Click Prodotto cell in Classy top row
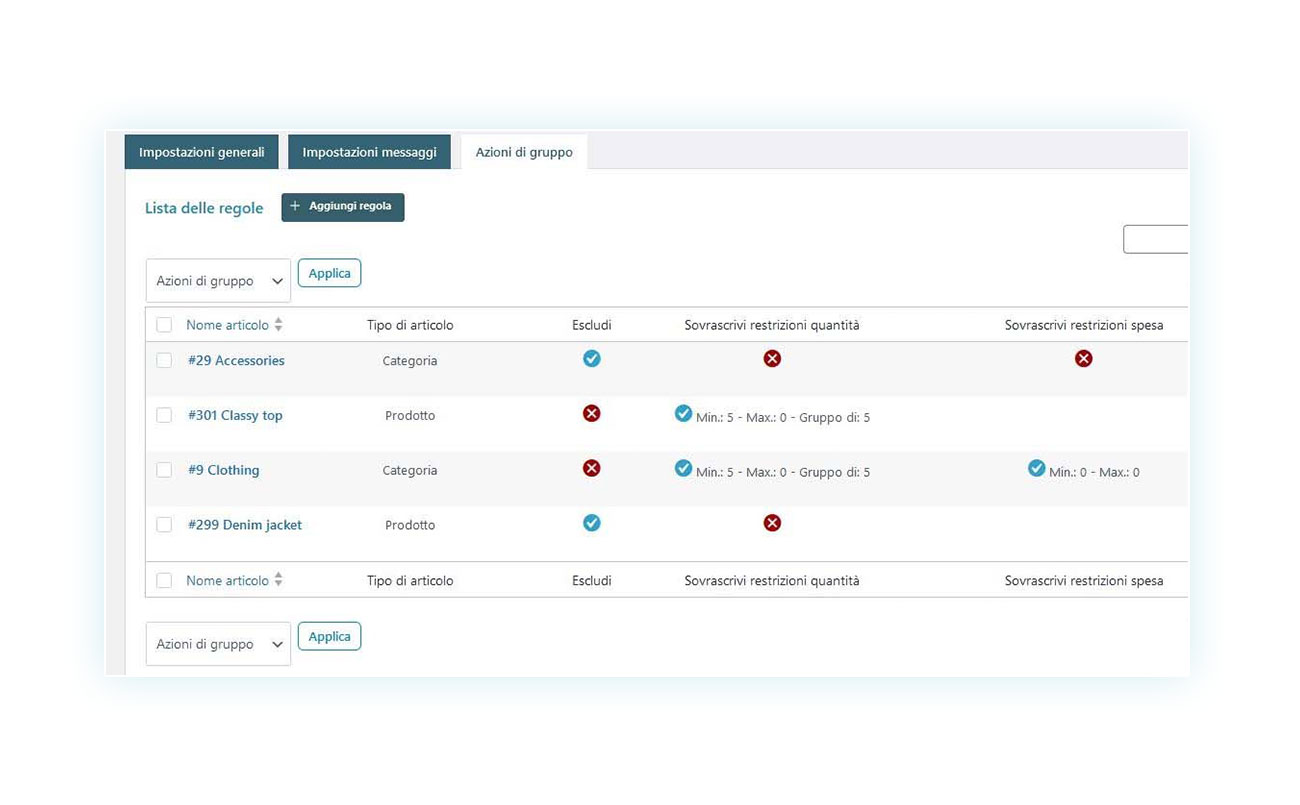This screenshot has width=1300, height=805. pos(410,416)
